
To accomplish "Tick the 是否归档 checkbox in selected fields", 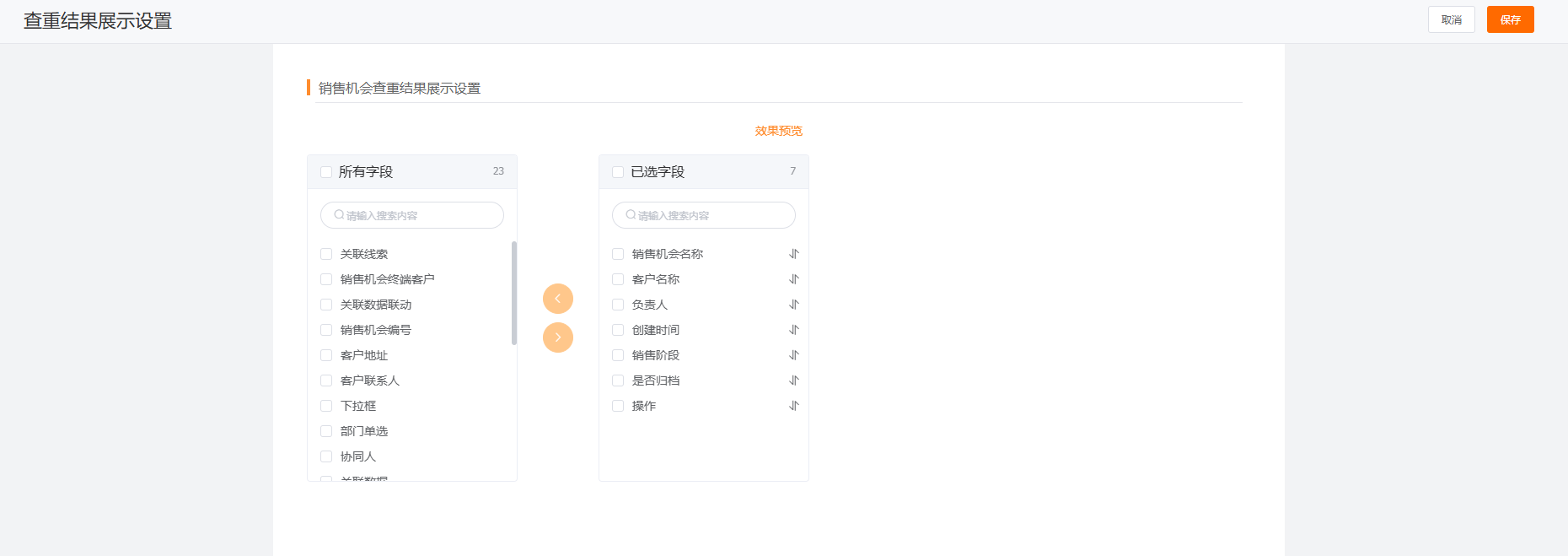I will point(618,381).
